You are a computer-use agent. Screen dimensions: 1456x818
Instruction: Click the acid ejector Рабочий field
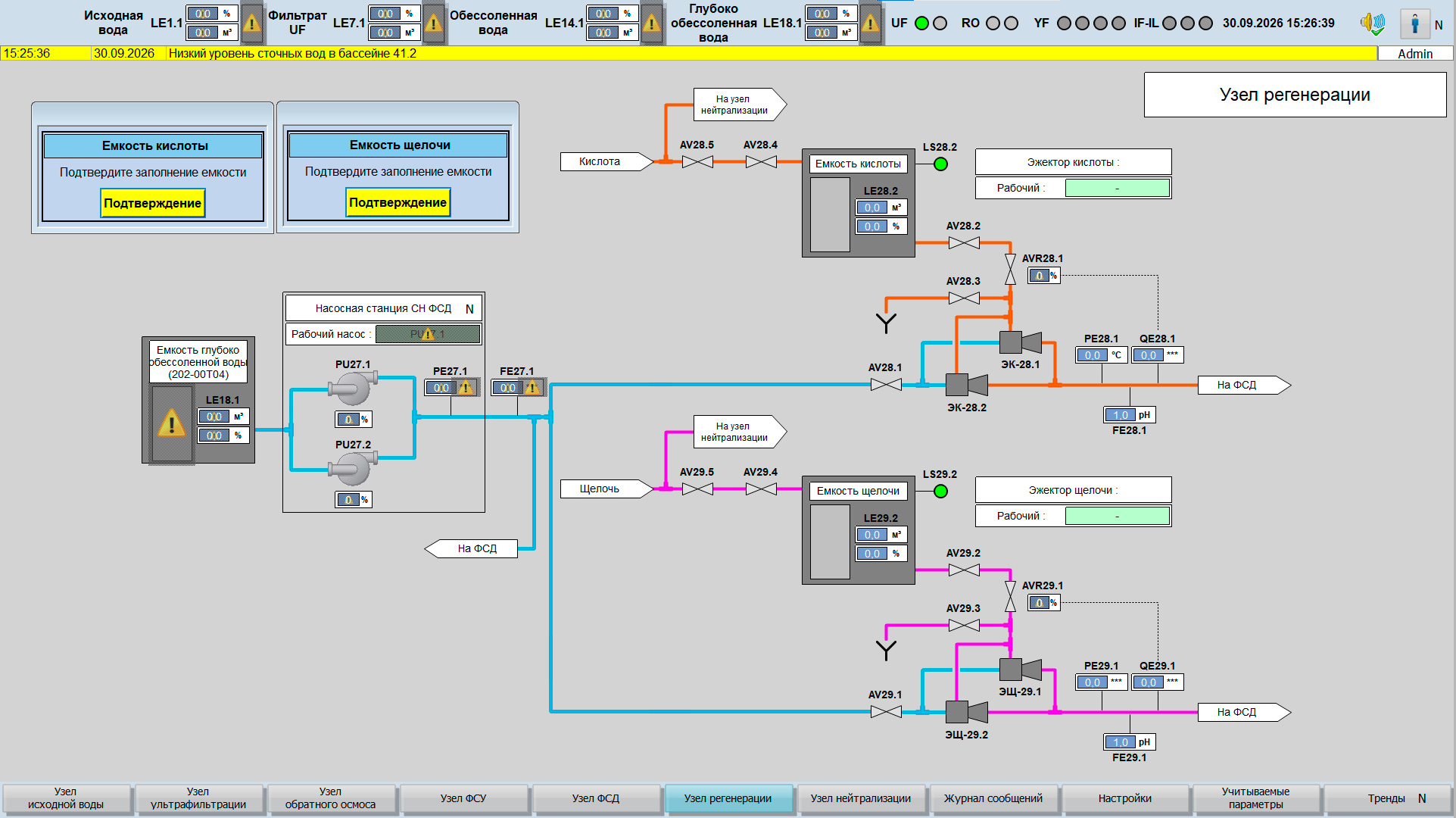(1117, 188)
